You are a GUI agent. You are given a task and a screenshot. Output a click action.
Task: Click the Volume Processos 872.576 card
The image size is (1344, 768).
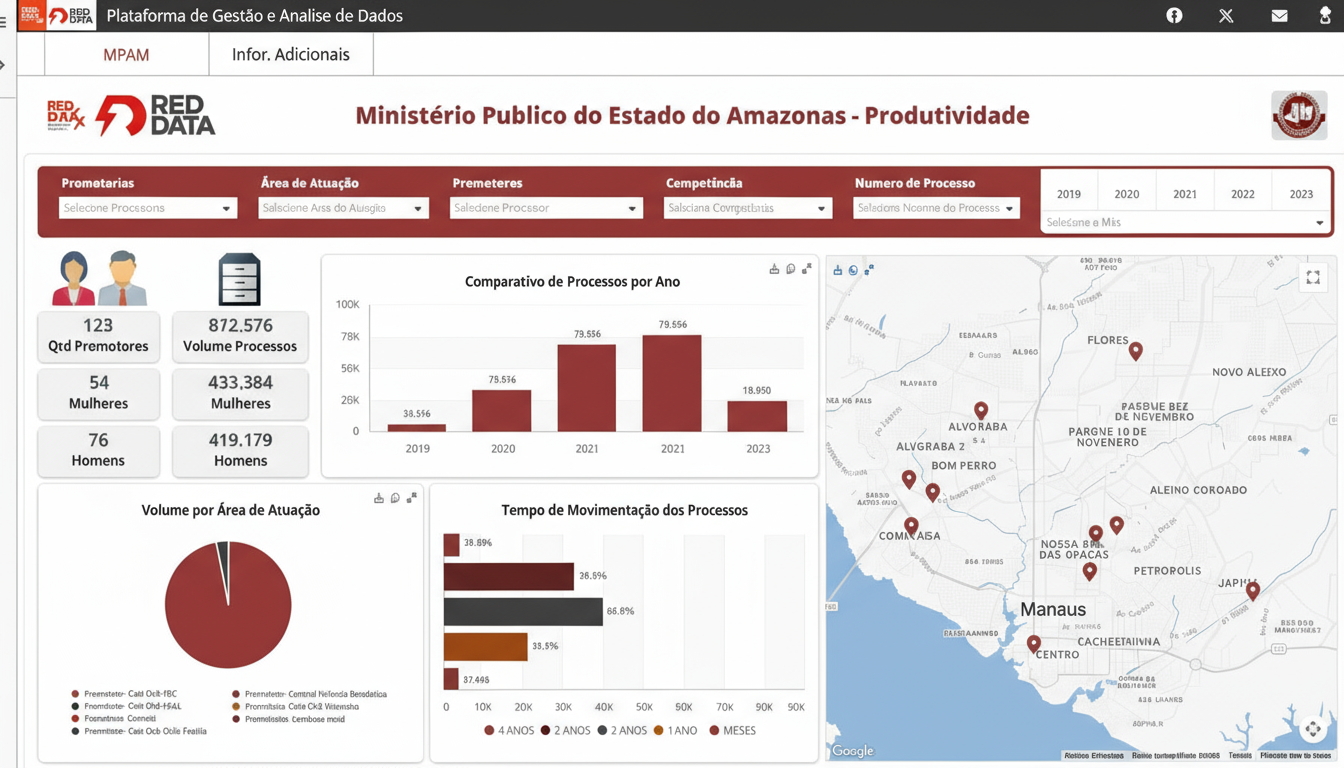240,336
